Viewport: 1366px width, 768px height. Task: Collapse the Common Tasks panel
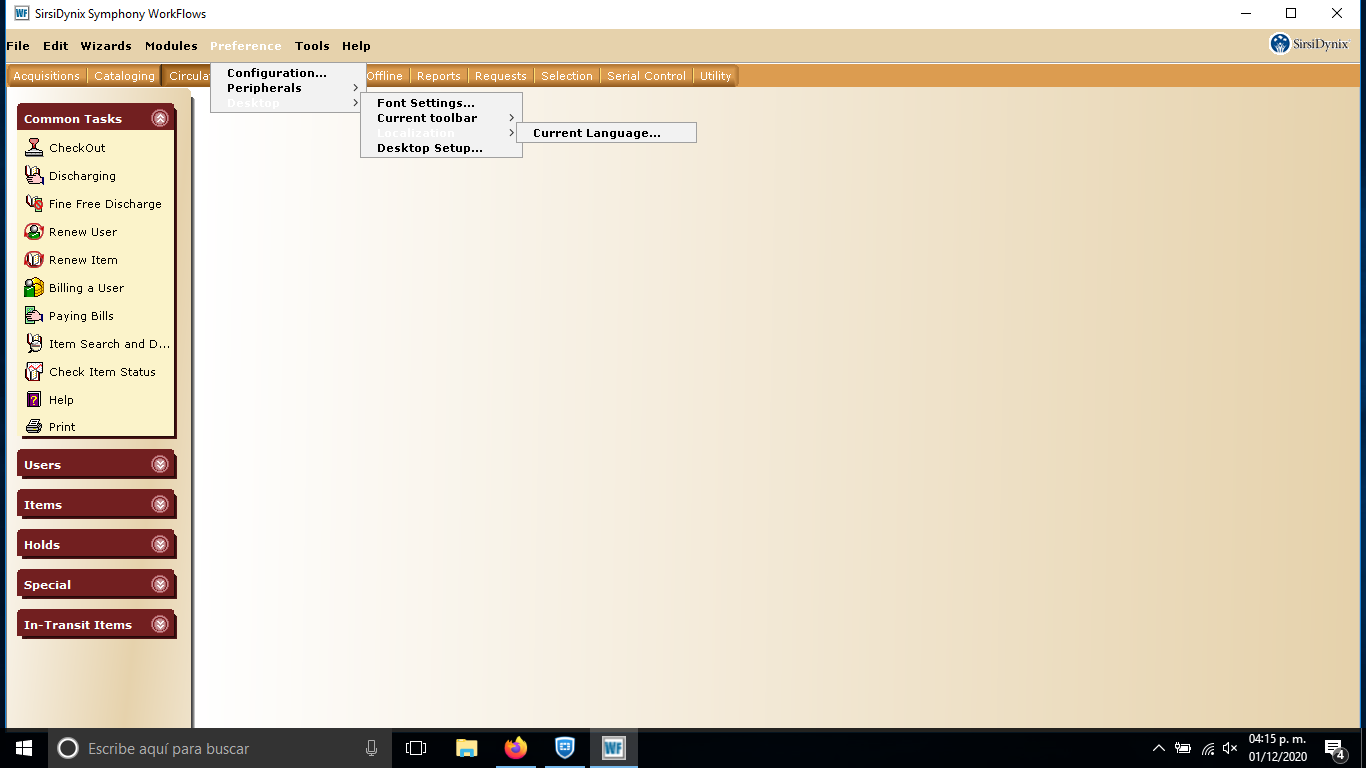[160, 118]
